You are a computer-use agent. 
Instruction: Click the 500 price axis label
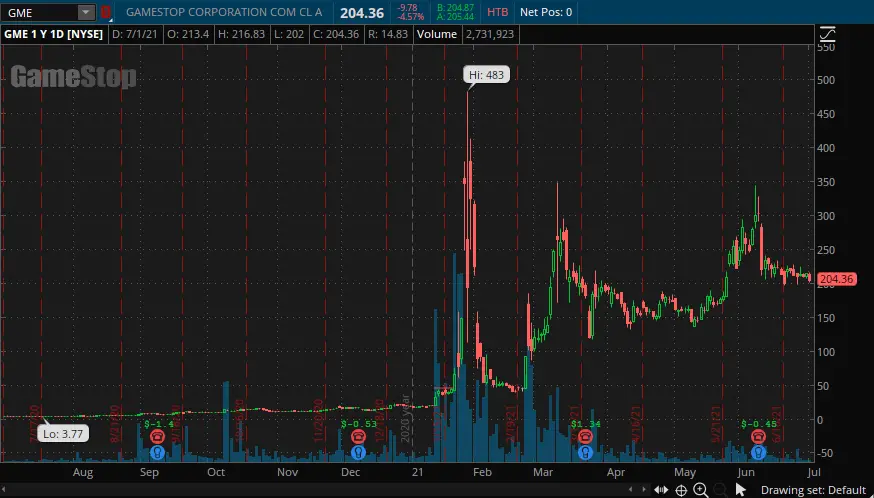coord(826,80)
